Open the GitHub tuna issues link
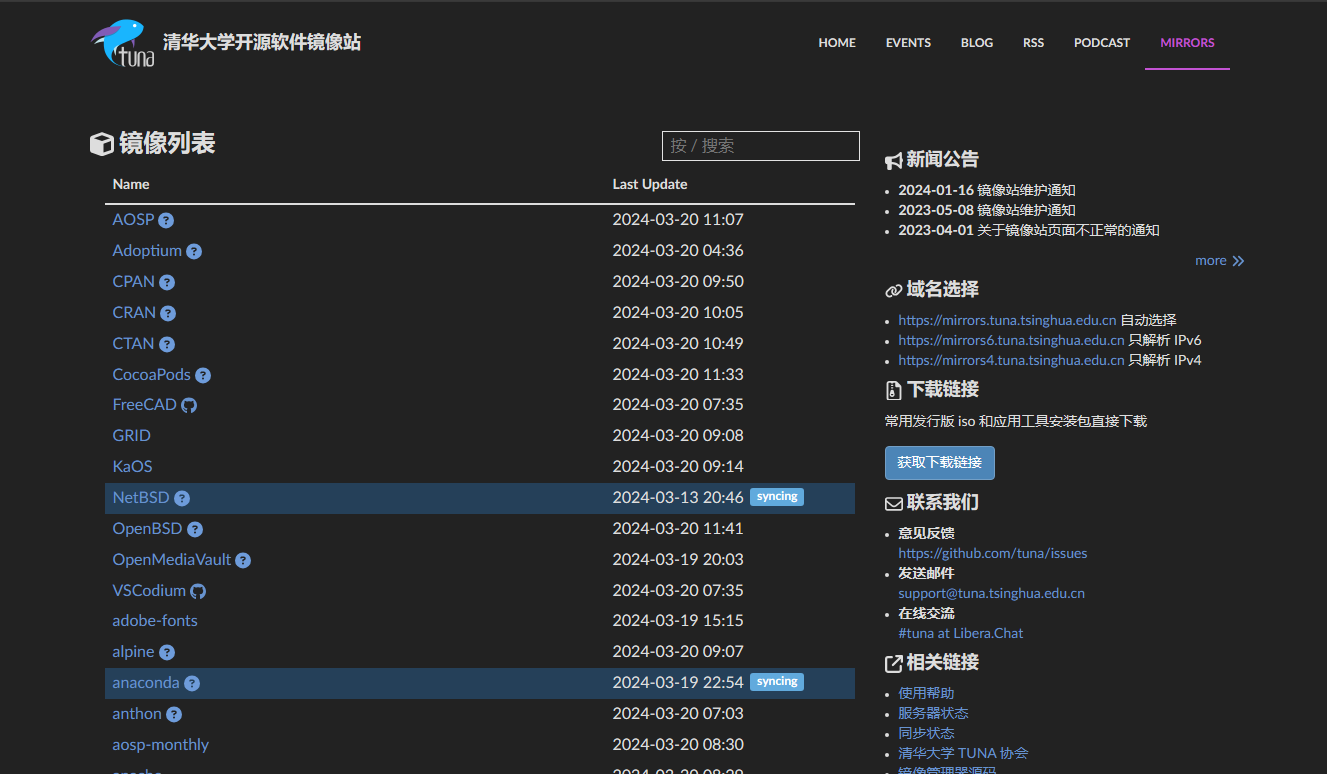Screen dimensions: 1327x774 click(992, 554)
